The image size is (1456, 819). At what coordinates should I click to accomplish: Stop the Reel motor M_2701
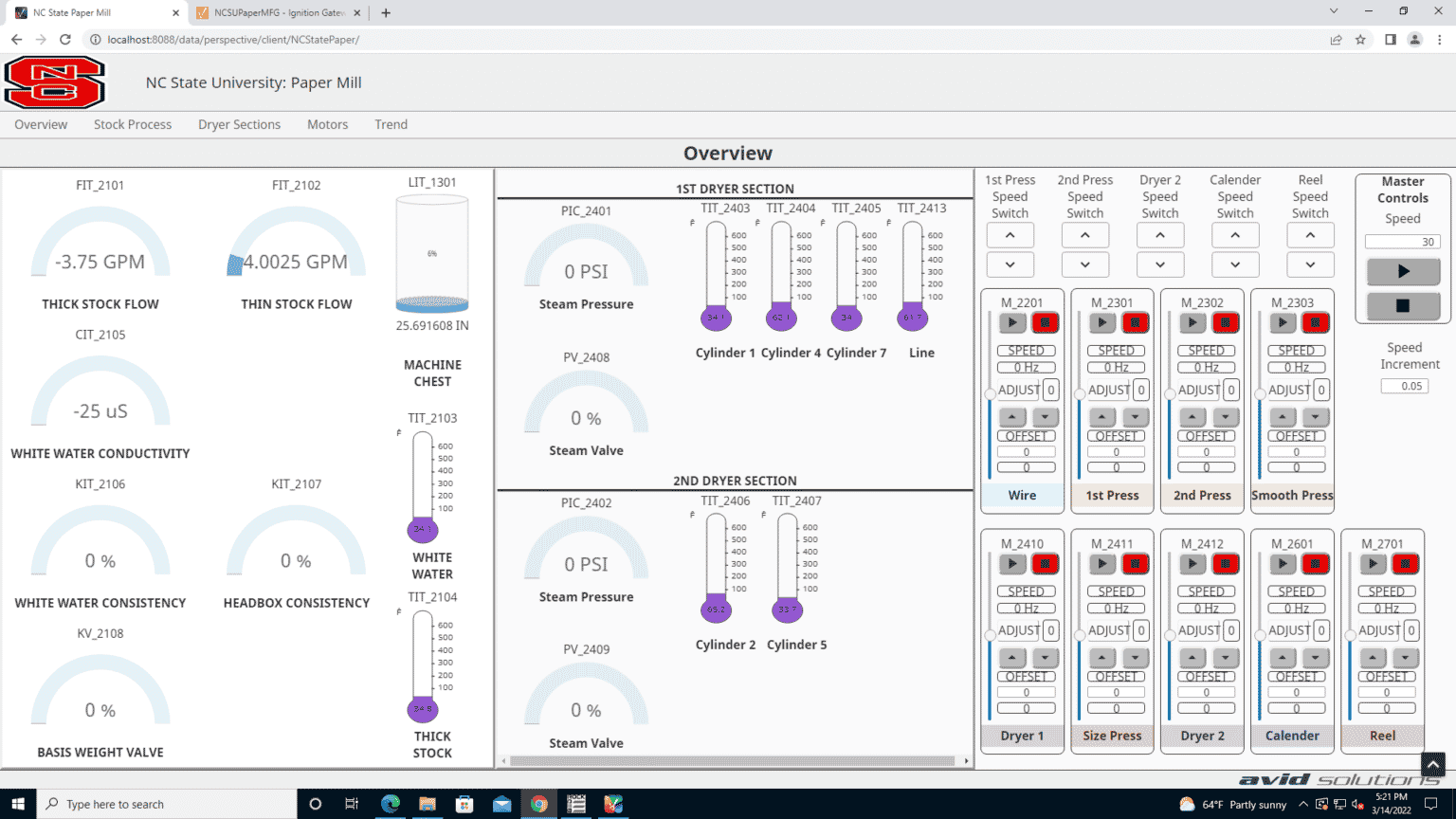pyautogui.click(x=1406, y=563)
